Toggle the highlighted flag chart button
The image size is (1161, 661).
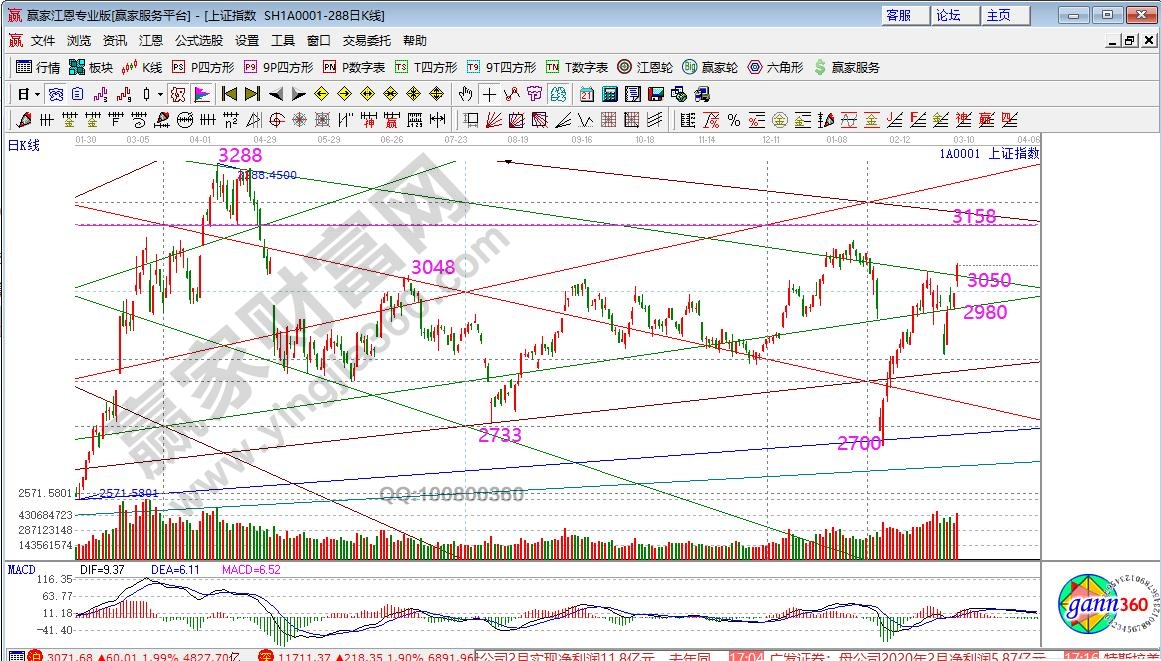202,94
